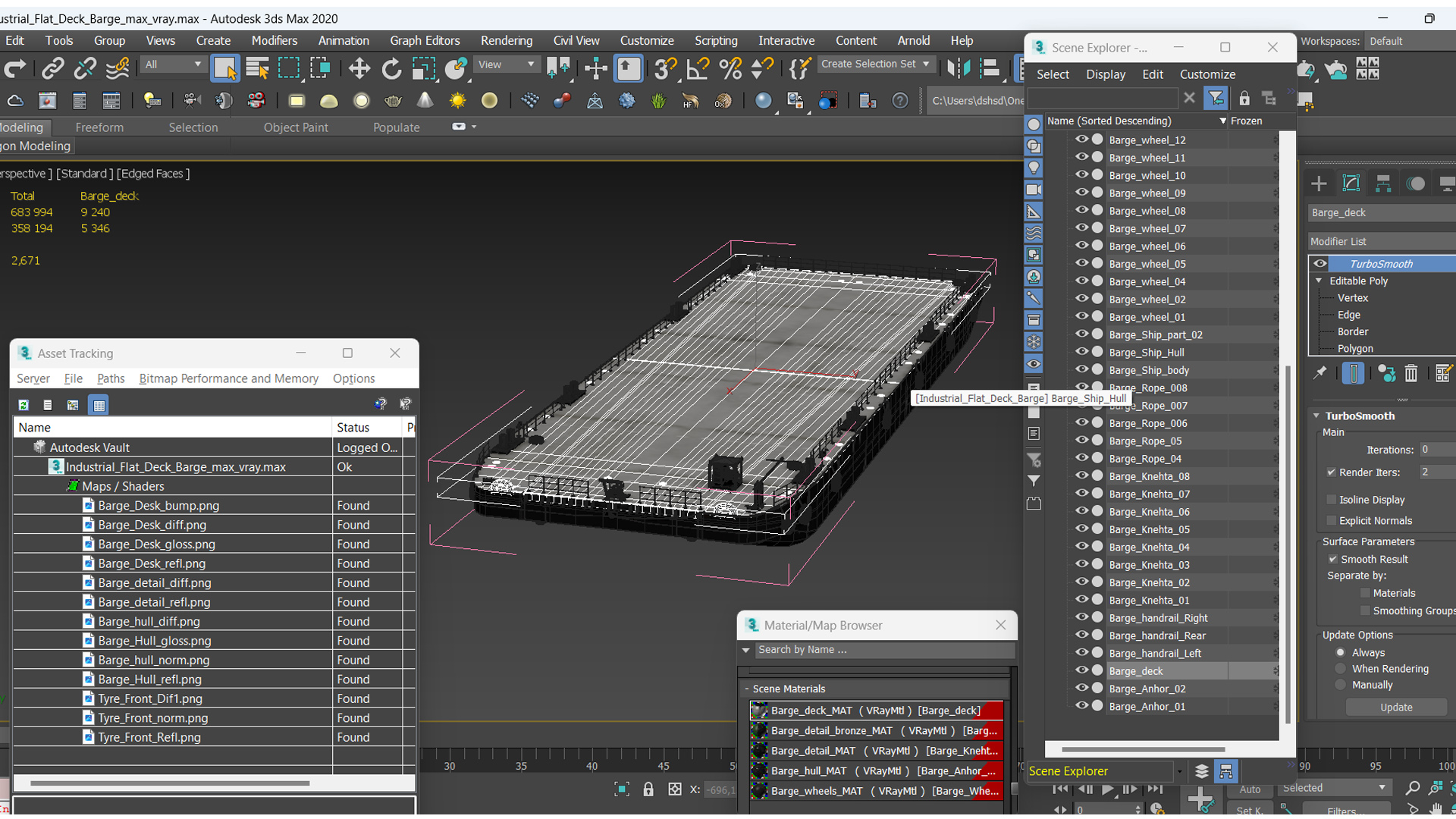The image size is (1456, 819).
Task: Select Manually update option
Action: 1341,685
